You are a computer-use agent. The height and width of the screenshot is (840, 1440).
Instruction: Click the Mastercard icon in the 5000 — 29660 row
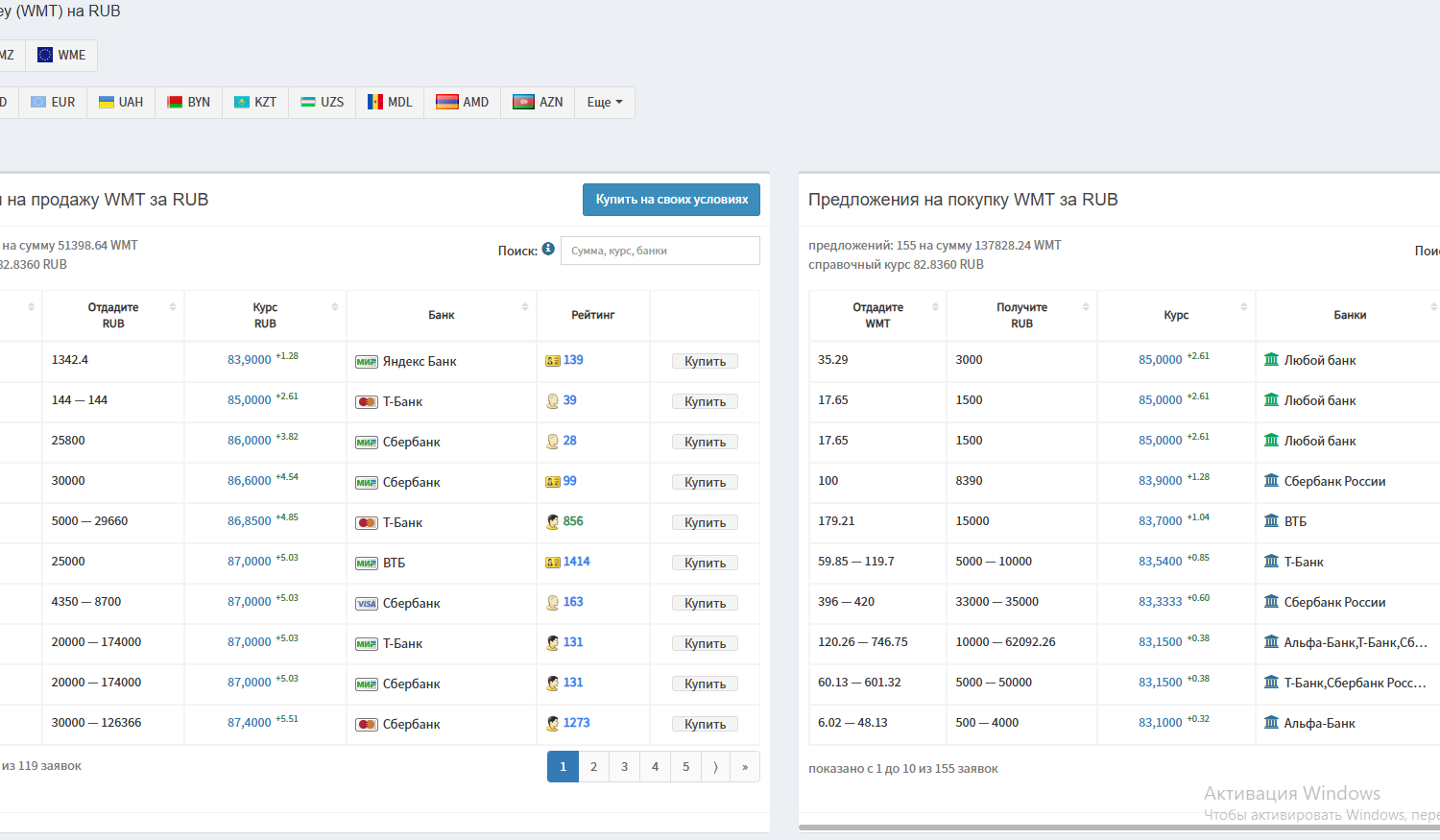point(367,523)
